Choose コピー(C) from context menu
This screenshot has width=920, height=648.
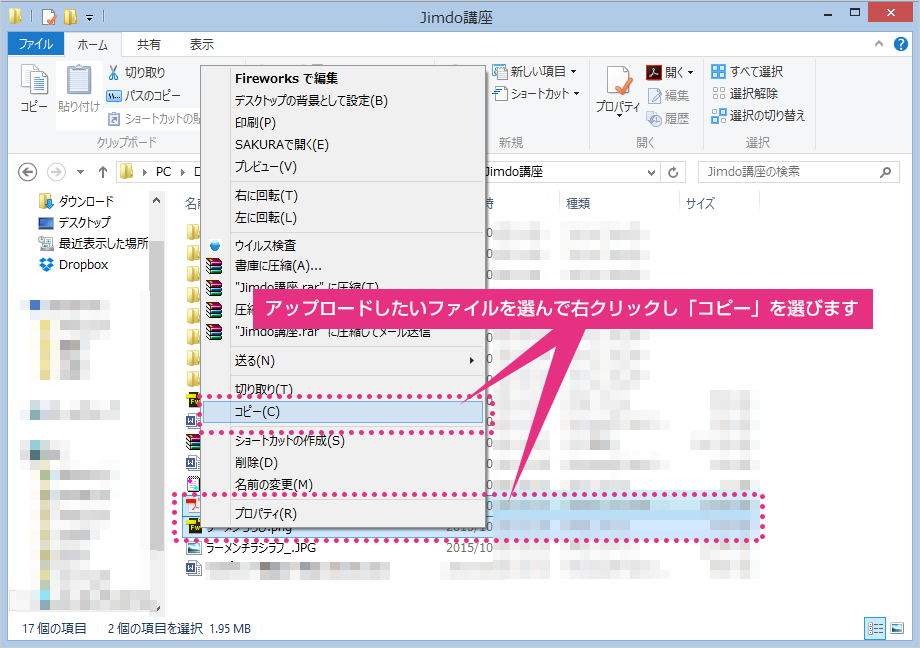pos(343,412)
